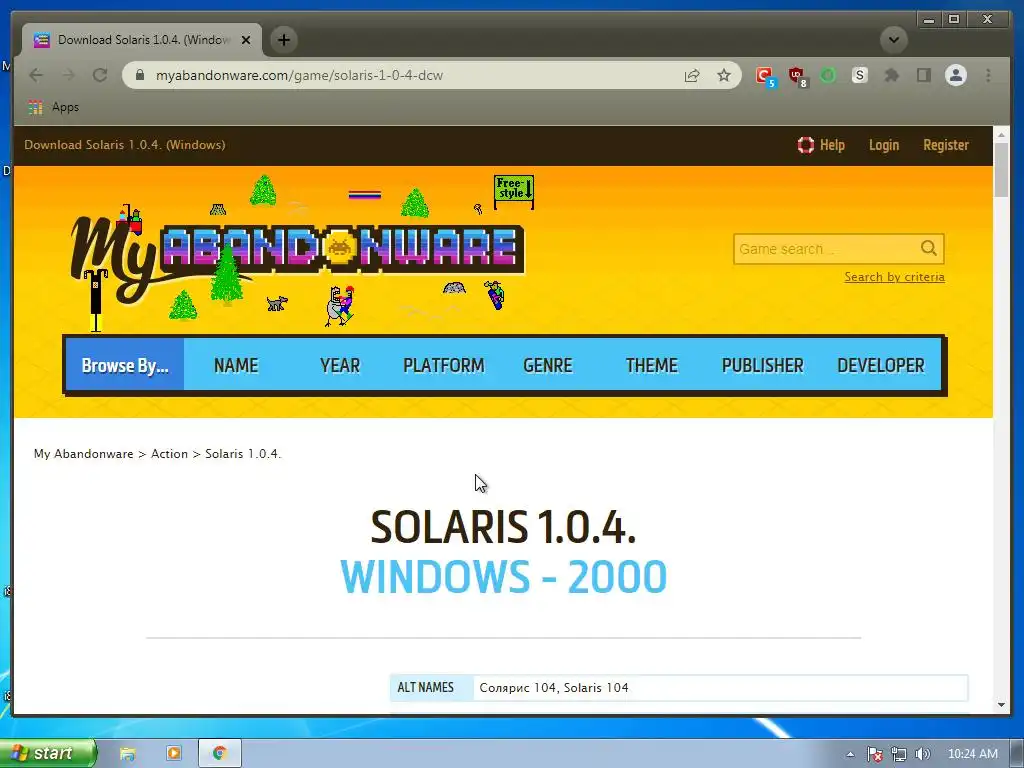Click the share page icon in address bar
This screenshot has height=768, width=1024.
tap(692, 75)
